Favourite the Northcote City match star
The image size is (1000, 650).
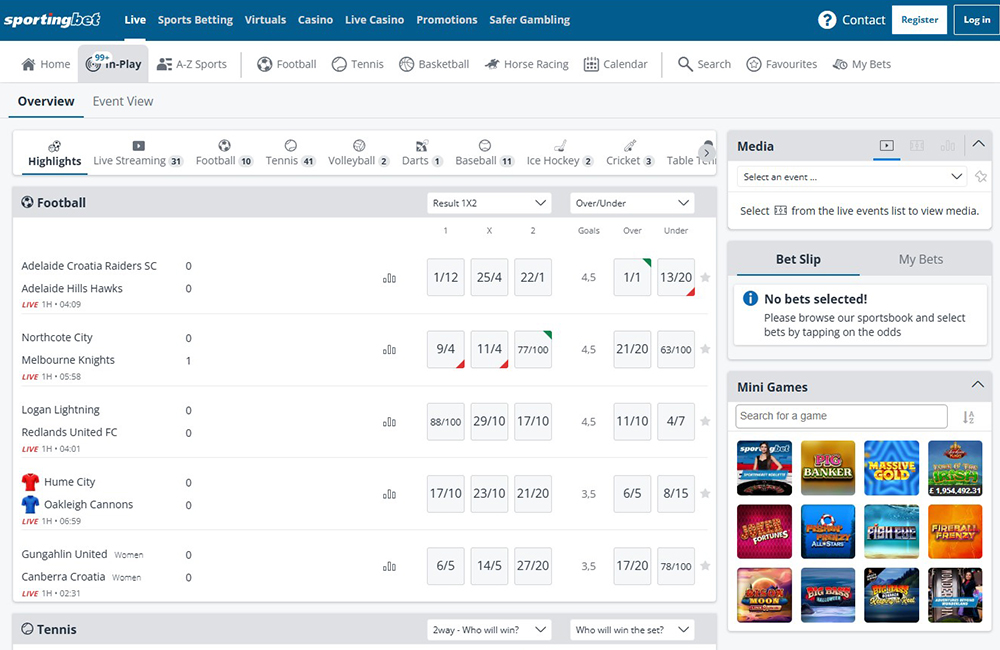(x=705, y=349)
